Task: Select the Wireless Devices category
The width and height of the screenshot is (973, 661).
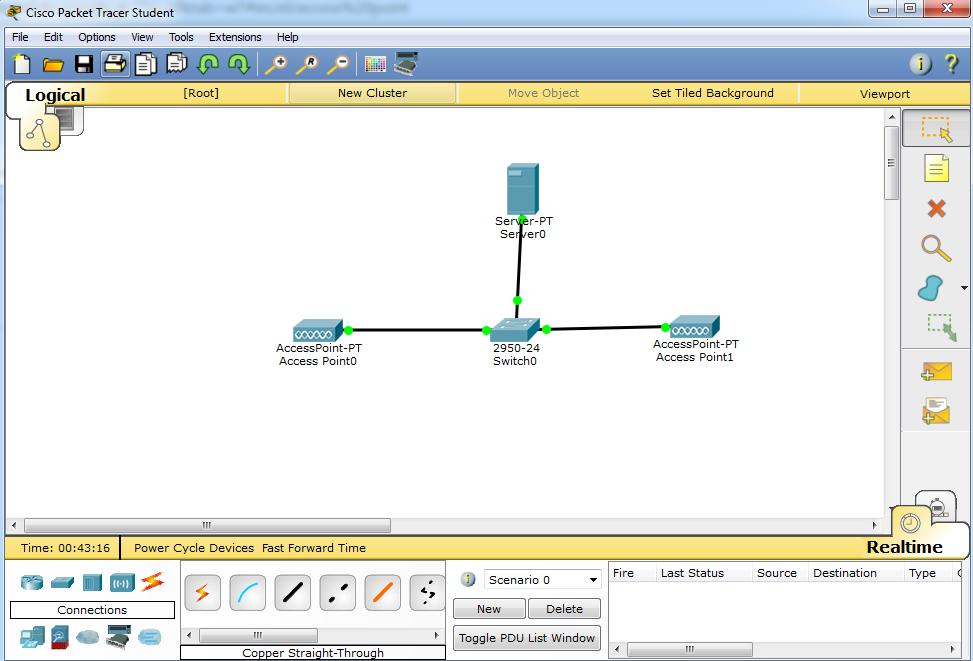Action: click(122, 583)
